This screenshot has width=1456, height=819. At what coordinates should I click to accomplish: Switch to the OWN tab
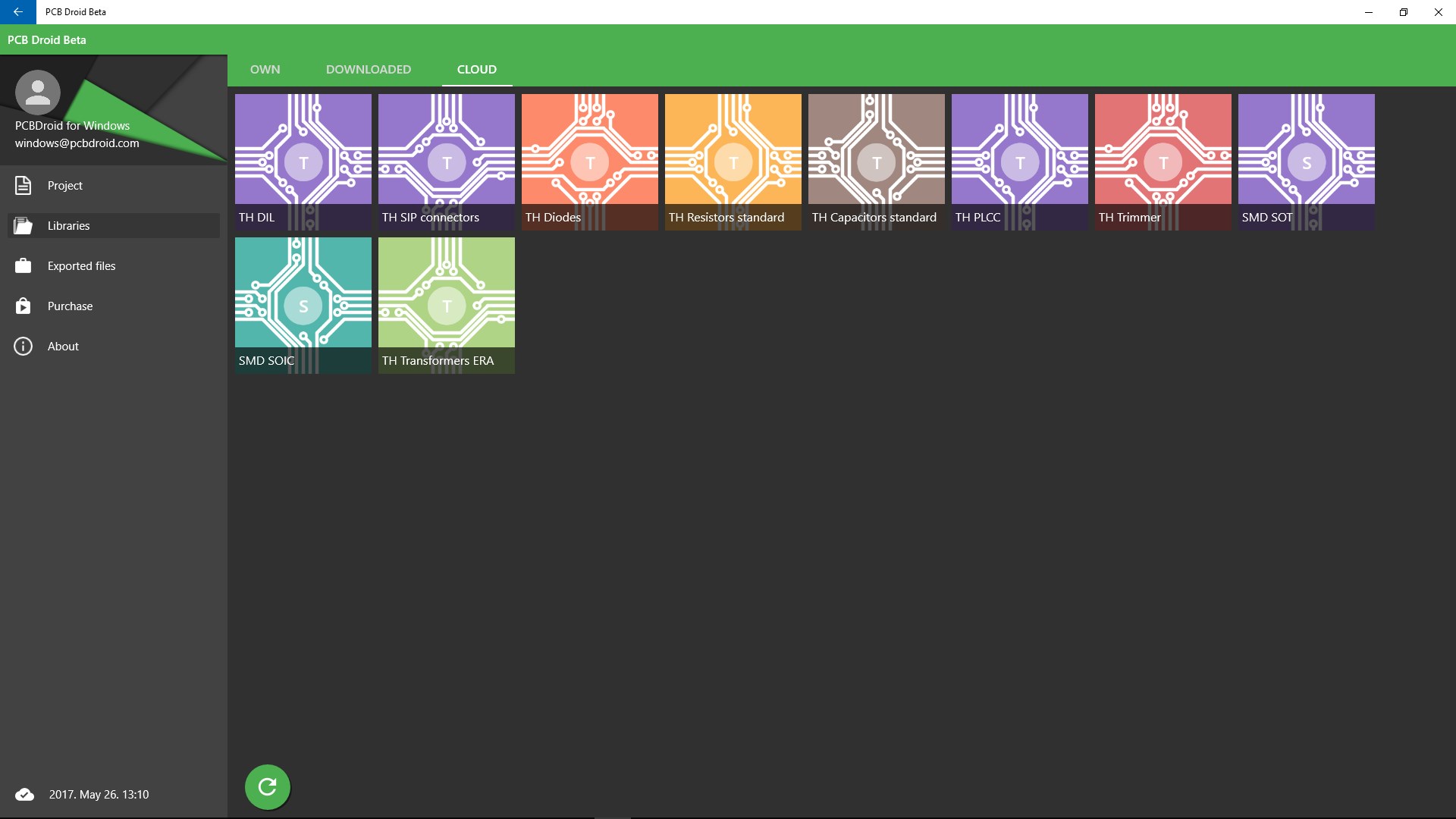click(265, 69)
